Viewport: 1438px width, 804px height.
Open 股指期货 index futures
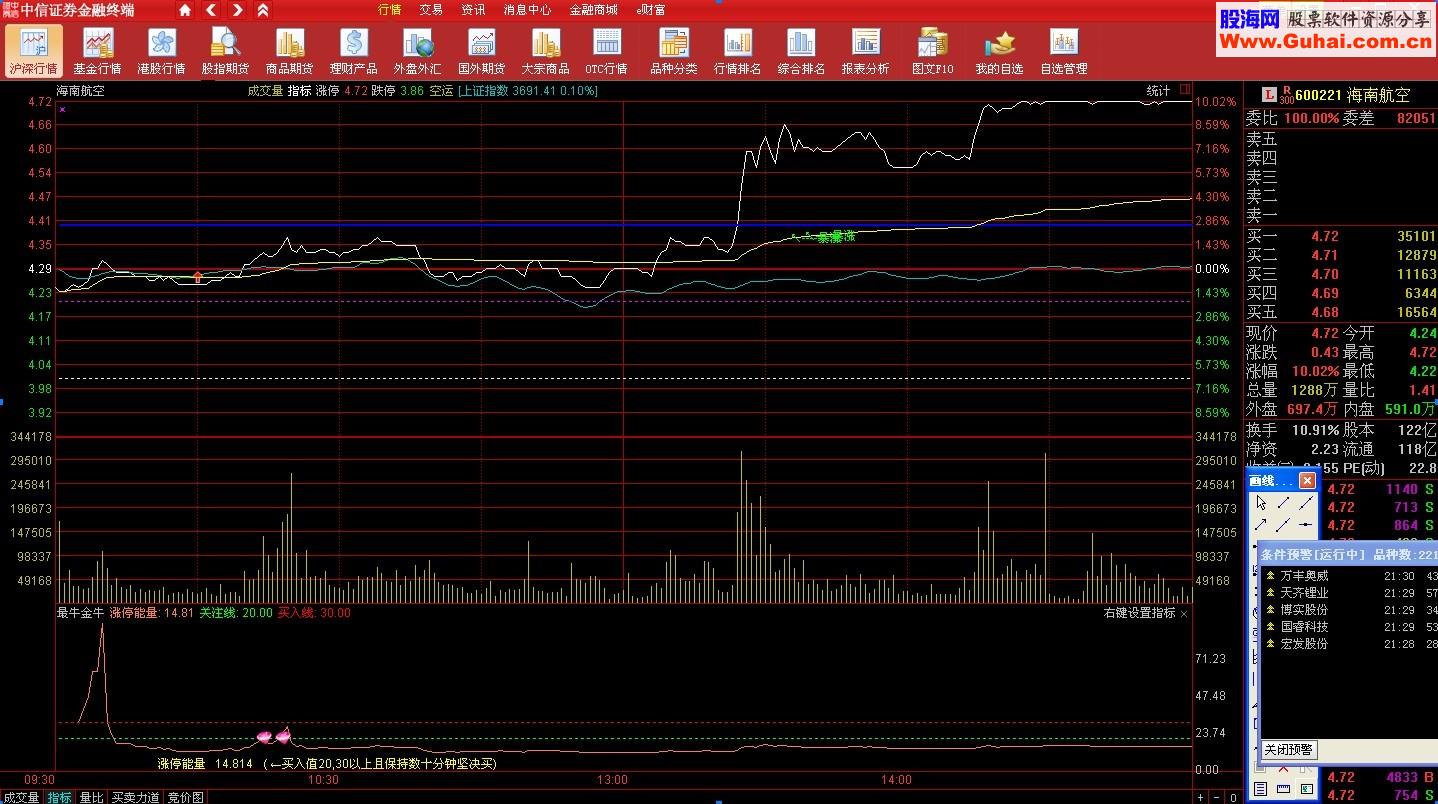[225, 51]
